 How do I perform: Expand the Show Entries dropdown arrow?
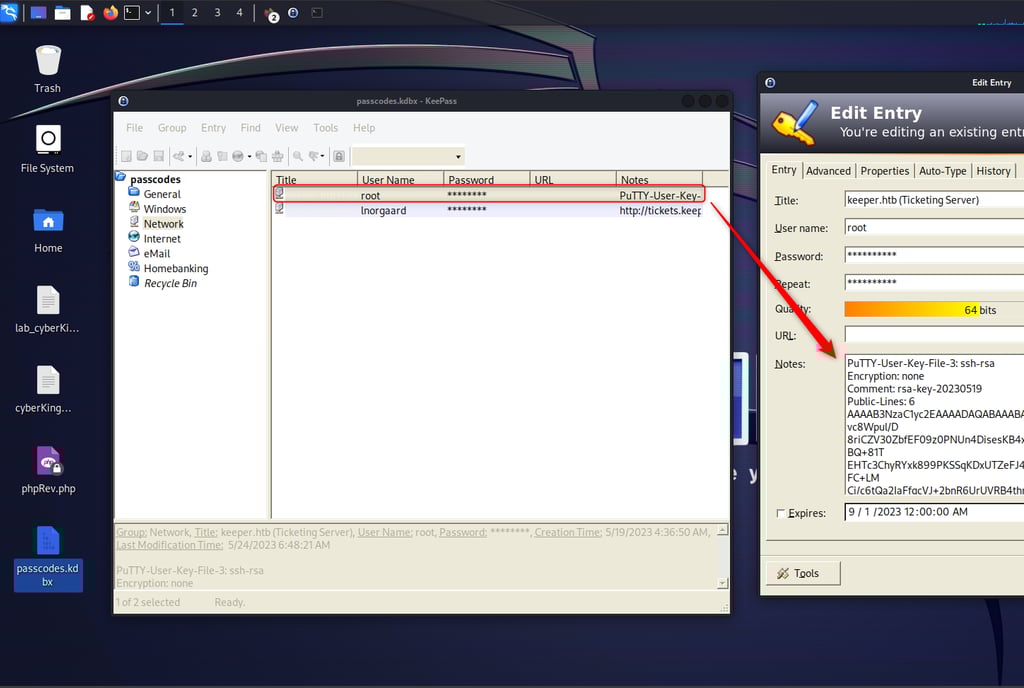pyautogui.click(x=323, y=157)
